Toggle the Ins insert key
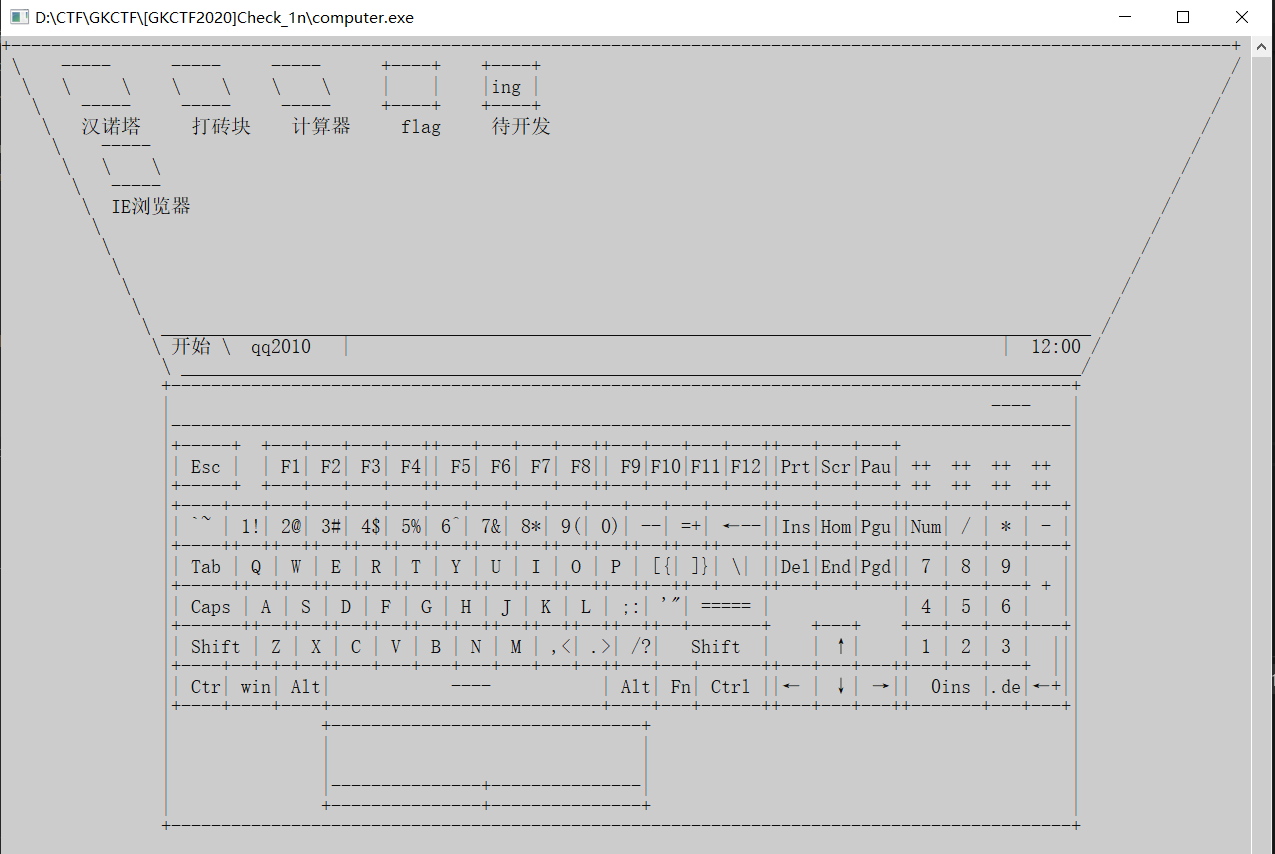This screenshot has height=854, width=1275. coord(796,527)
